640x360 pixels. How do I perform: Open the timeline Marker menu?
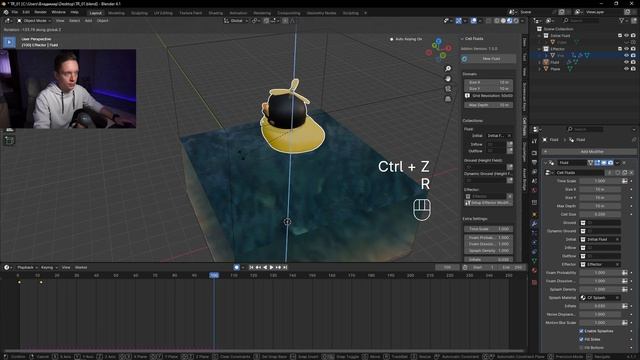click(x=81, y=267)
